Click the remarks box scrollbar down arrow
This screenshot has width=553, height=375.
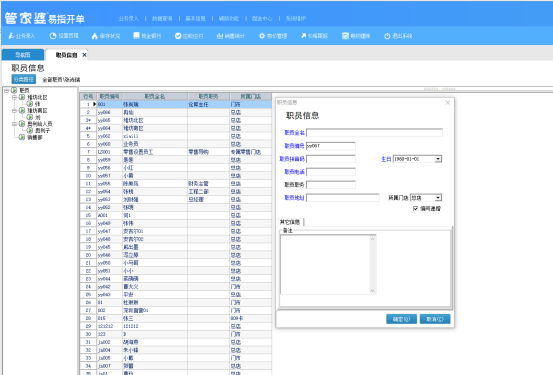pos(372,291)
